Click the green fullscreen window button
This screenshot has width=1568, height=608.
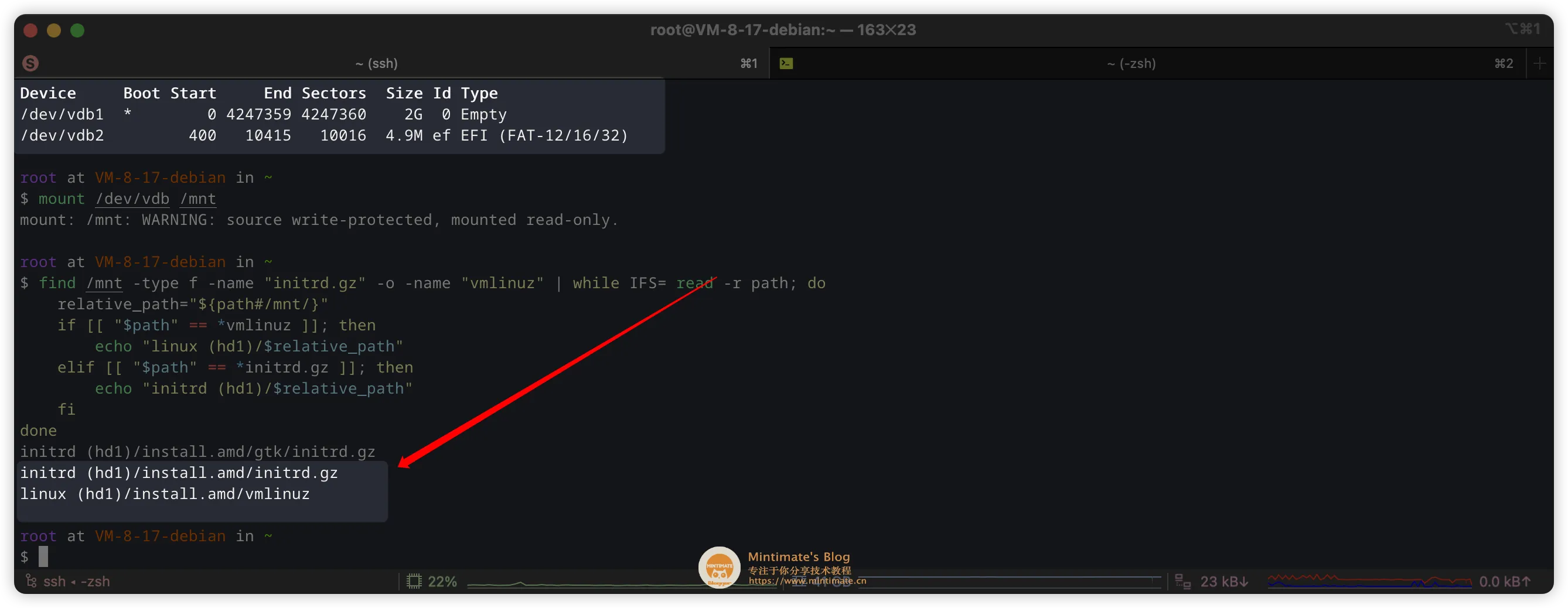[x=77, y=30]
